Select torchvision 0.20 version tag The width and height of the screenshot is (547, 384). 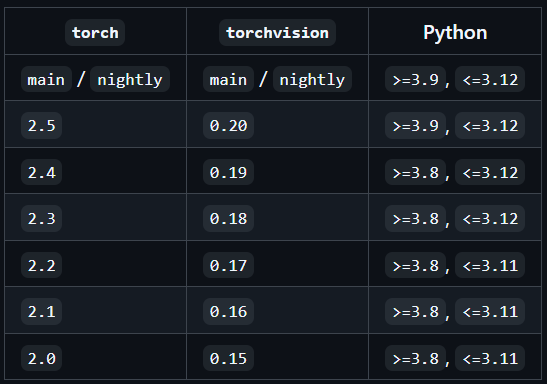228,126
